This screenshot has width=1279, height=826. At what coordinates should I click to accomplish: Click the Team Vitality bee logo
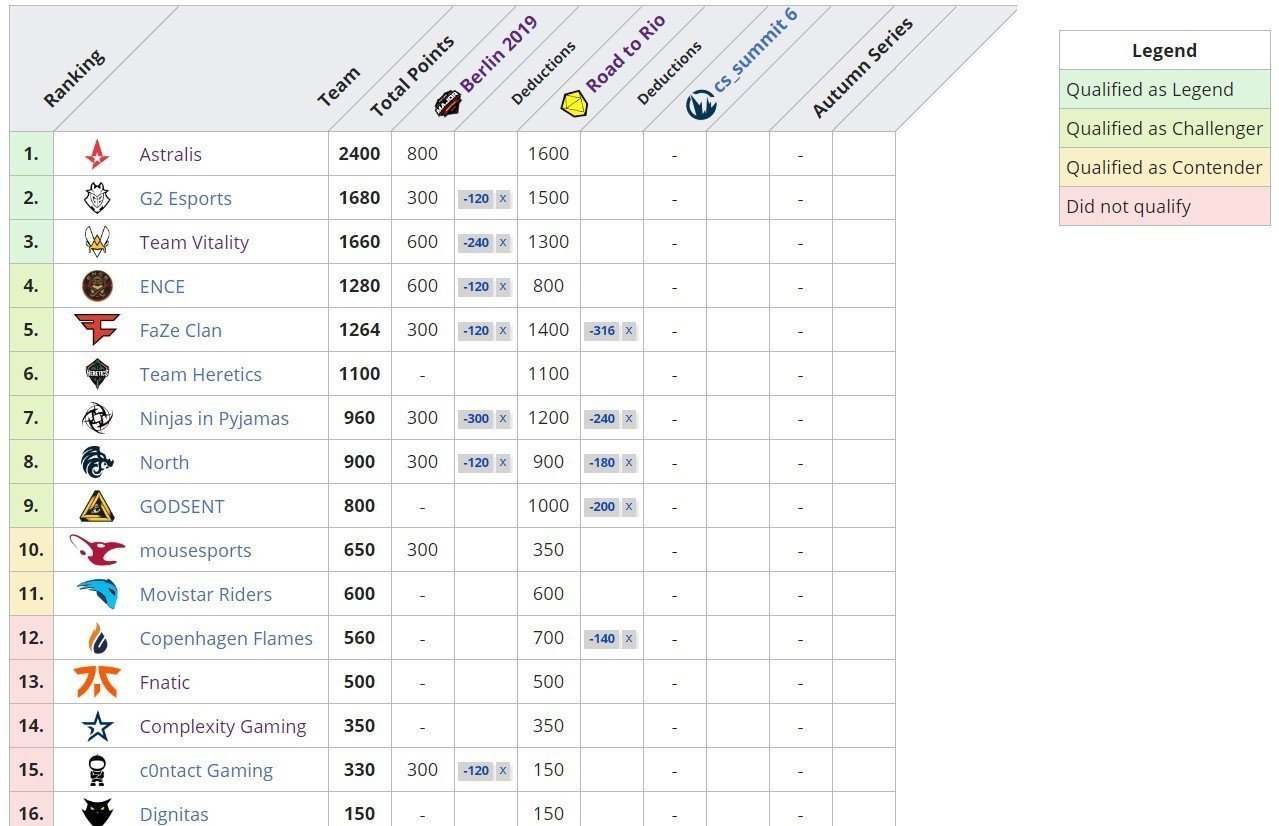[x=97, y=242]
